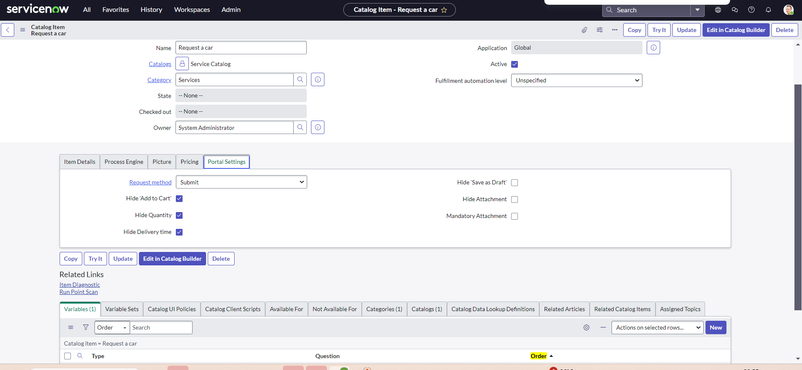Screen dimensions: 802x370
Task: Switch to the Item Details tab
Action: click(79, 161)
